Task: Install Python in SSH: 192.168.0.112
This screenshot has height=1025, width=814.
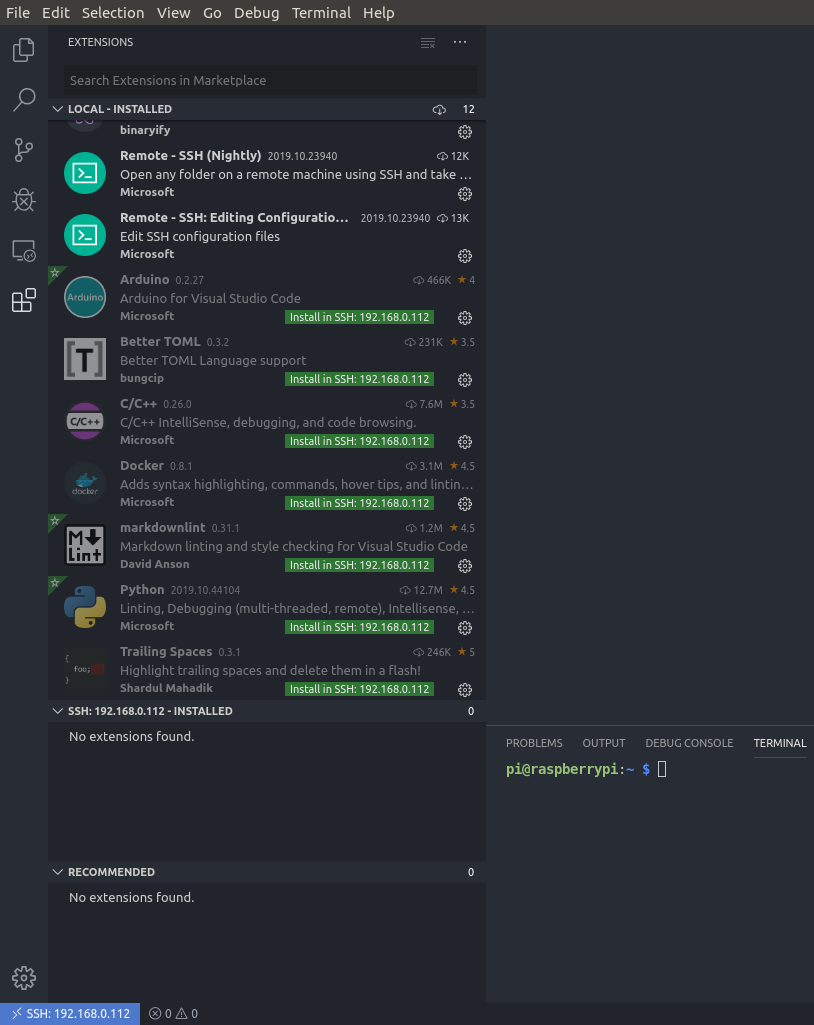Action: tap(359, 627)
